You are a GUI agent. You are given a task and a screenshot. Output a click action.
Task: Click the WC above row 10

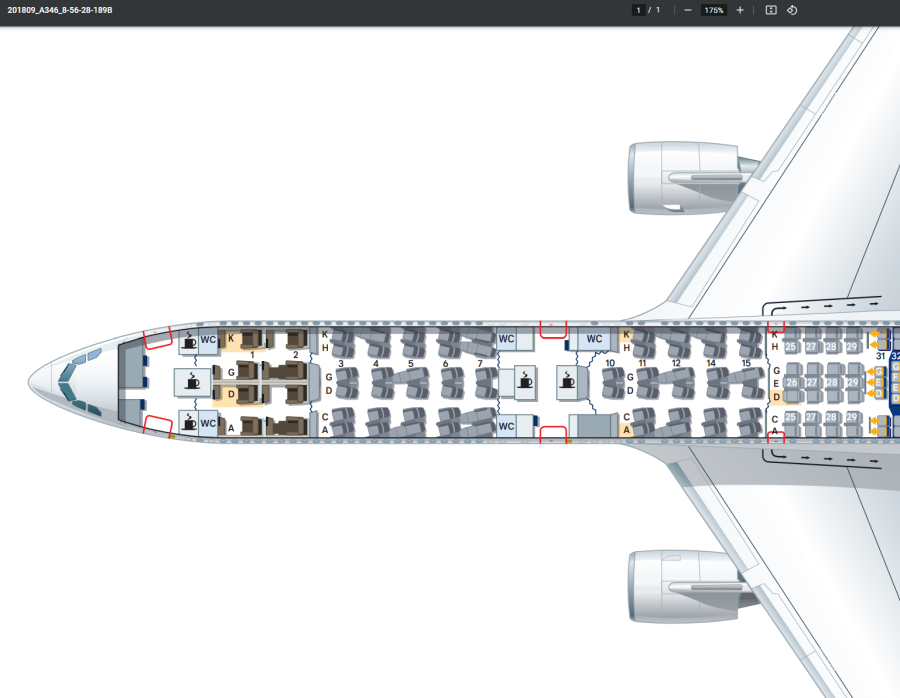click(x=595, y=340)
